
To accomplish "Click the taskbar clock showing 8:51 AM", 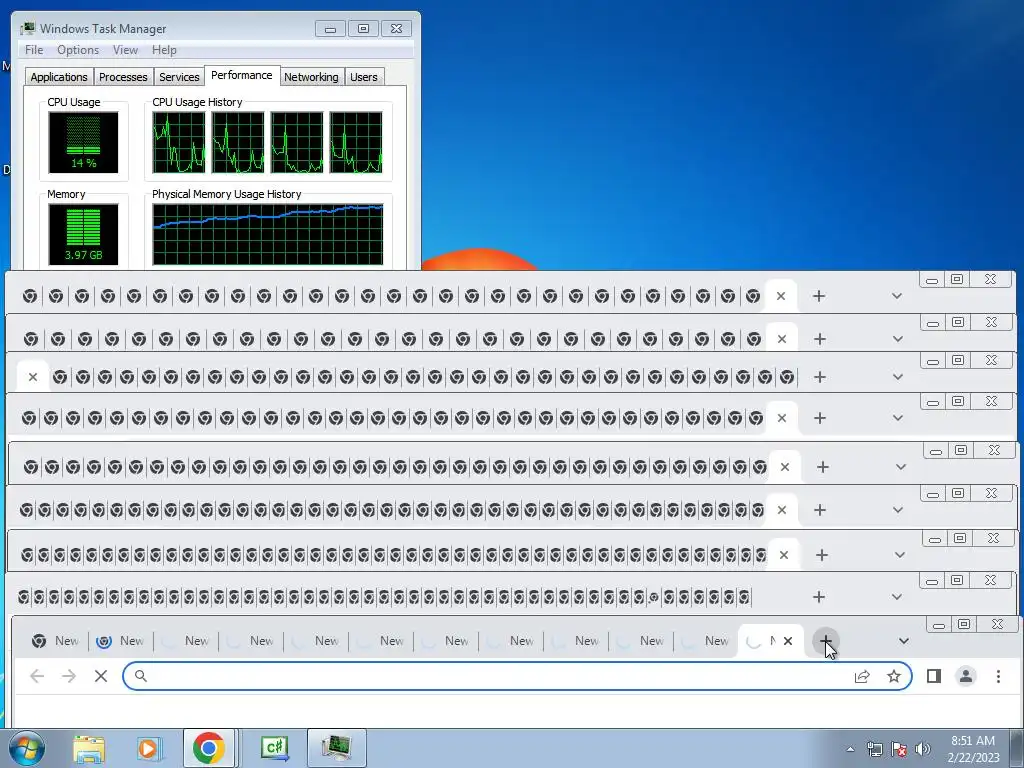I will pos(973,748).
